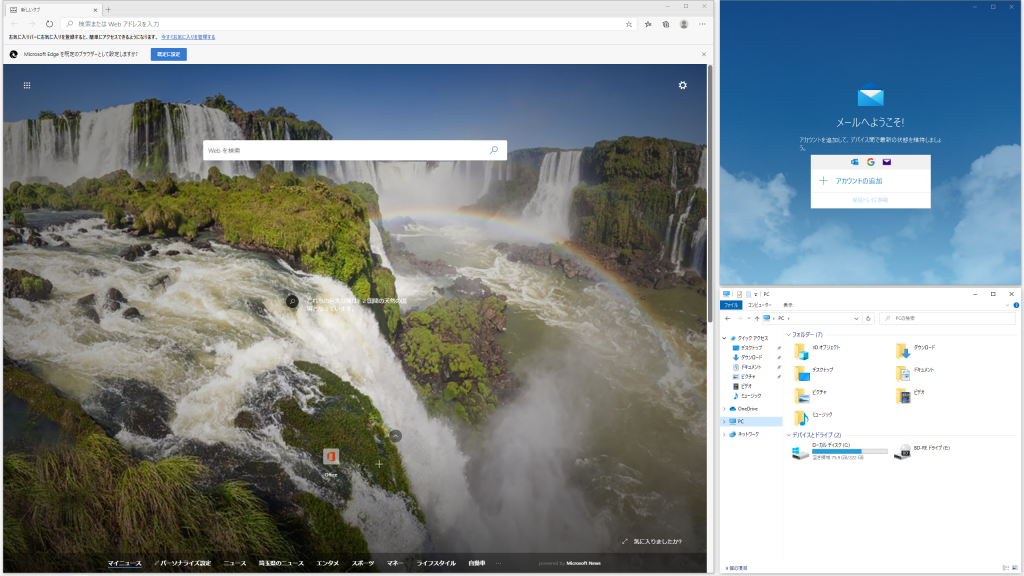Collapse the Quick Access tree node
The image size is (1024, 576).
click(x=724, y=338)
